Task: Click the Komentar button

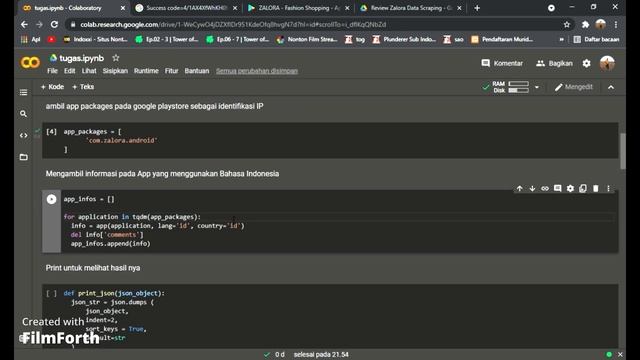Action: 502,63
